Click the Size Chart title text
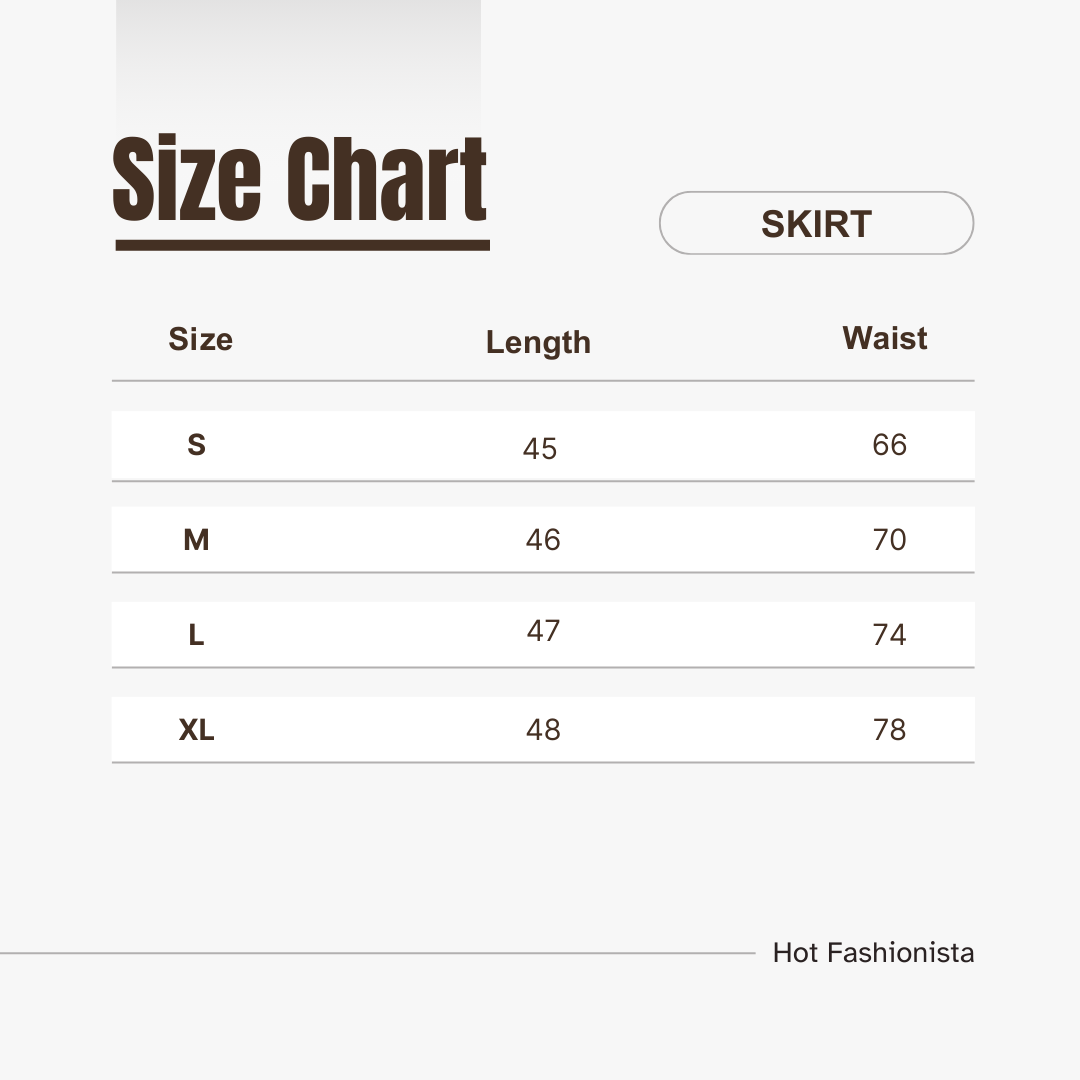This screenshot has height=1080, width=1080. tap(300, 181)
